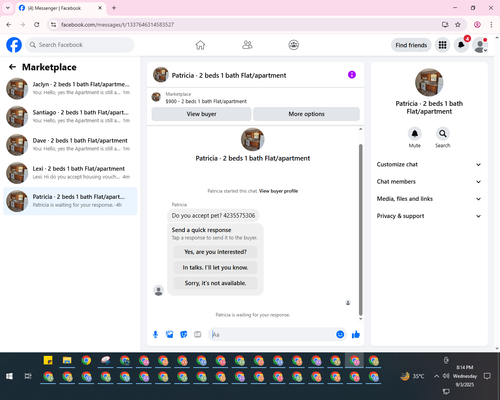Open the volume speaker tray icon
Screen dimensions: 500x400
click(446, 376)
